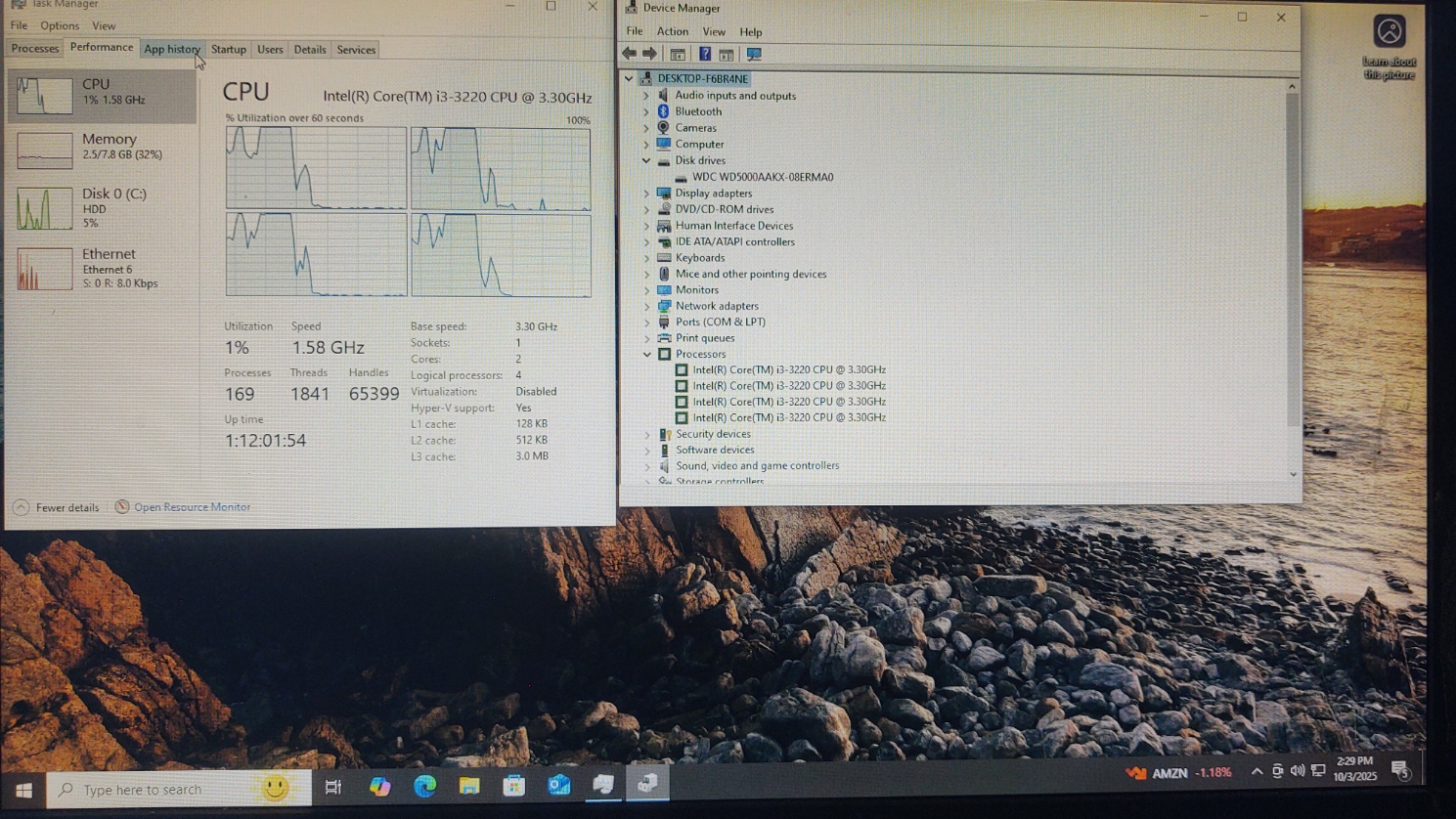Expand the Display adapters node
This screenshot has width=1456, height=819.
click(x=646, y=194)
